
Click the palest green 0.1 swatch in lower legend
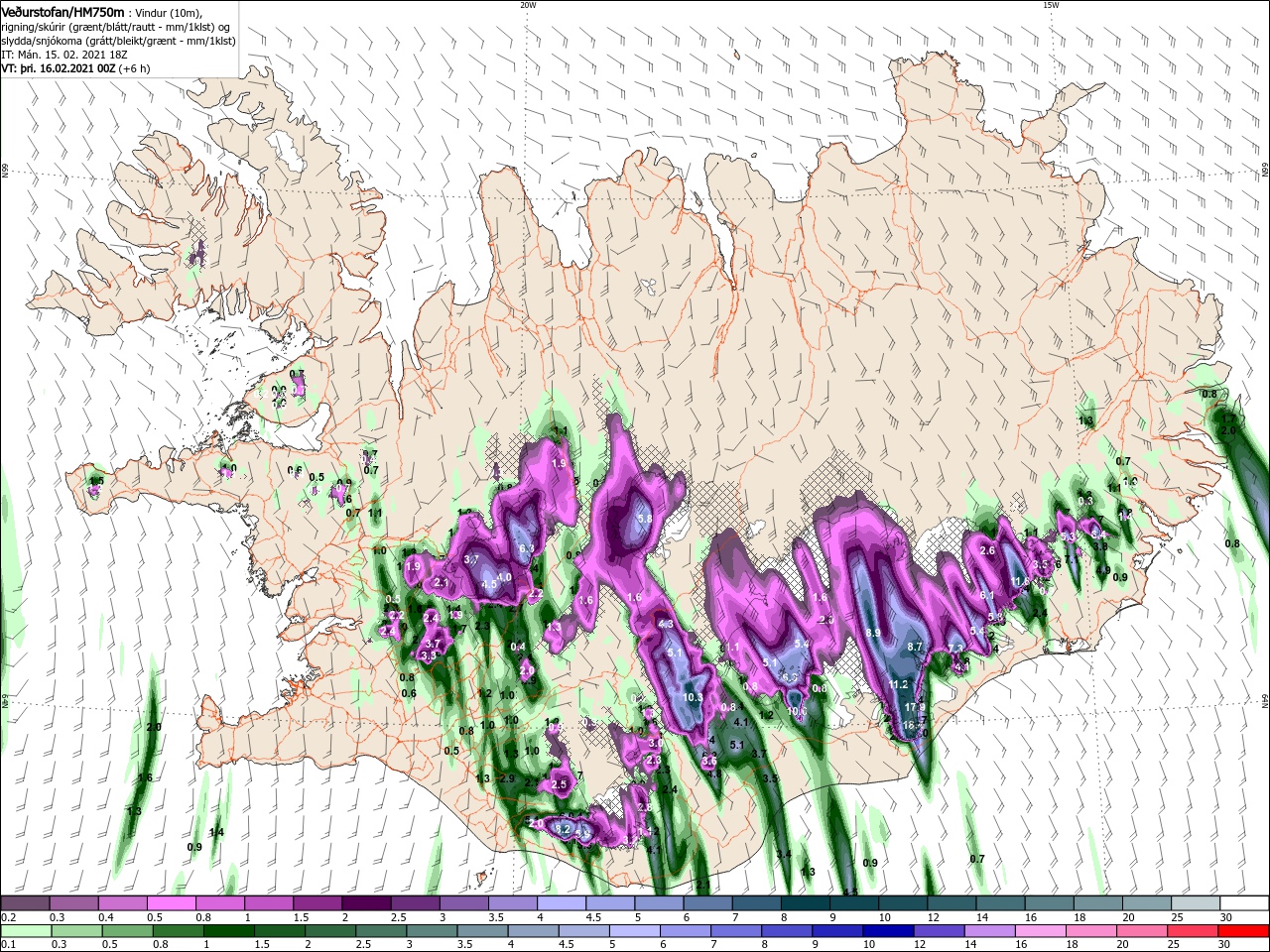25,931
